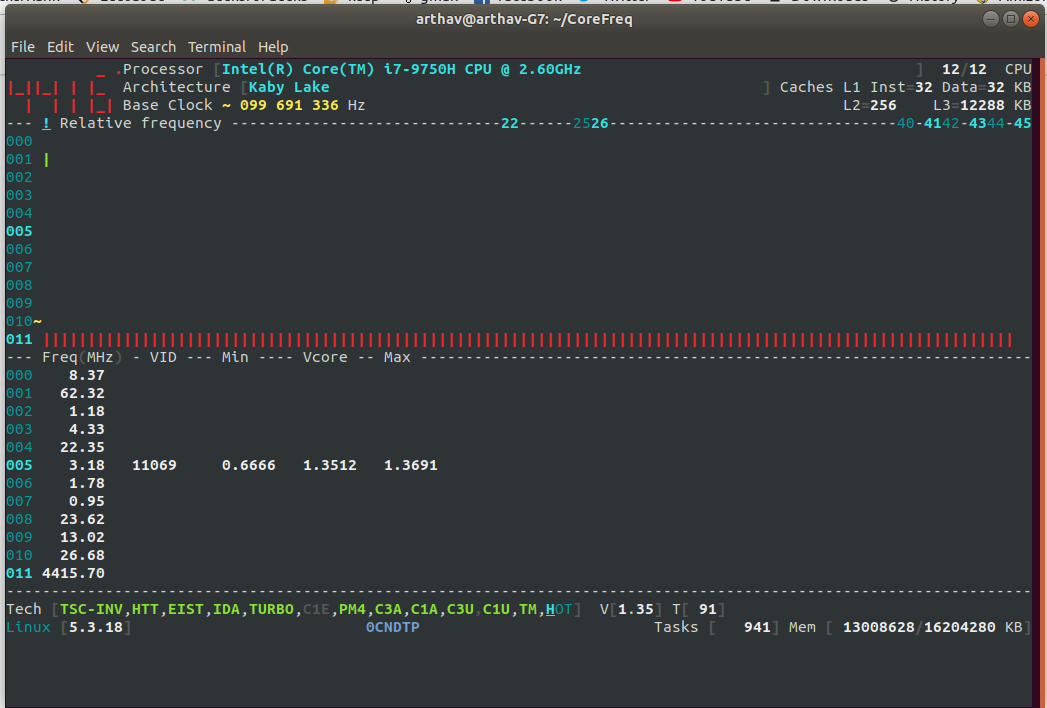Click the Vcore value 1.3512
The width and height of the screenshot is (1047, 708).
[x=330, y=465]
